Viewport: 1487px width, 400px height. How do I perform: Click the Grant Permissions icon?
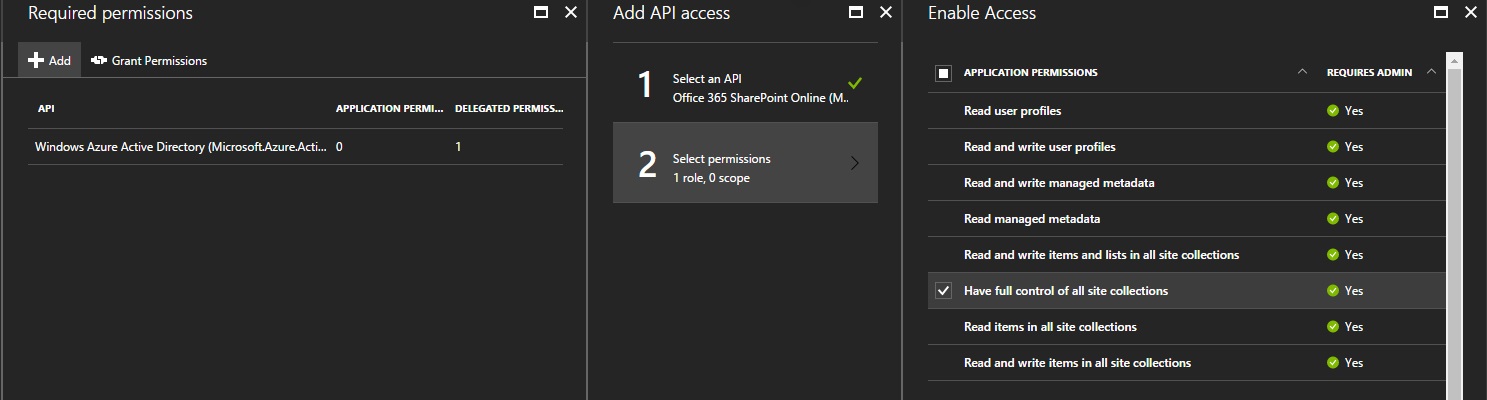99,60
